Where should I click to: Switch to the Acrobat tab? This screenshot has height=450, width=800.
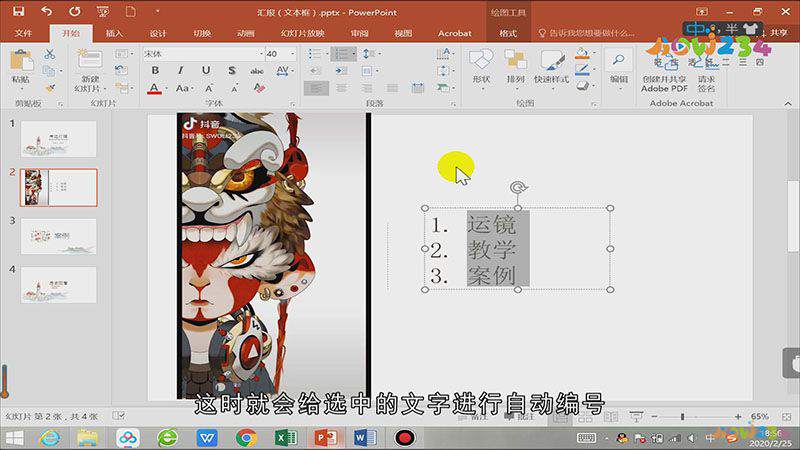[455, 33]
